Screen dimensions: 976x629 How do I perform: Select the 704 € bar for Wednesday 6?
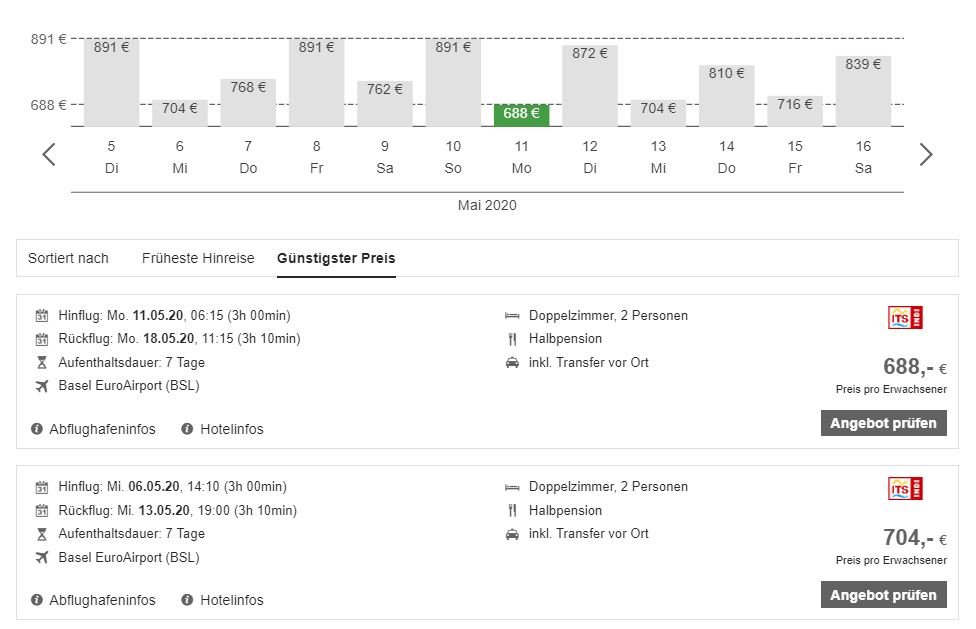pos(180,112)
